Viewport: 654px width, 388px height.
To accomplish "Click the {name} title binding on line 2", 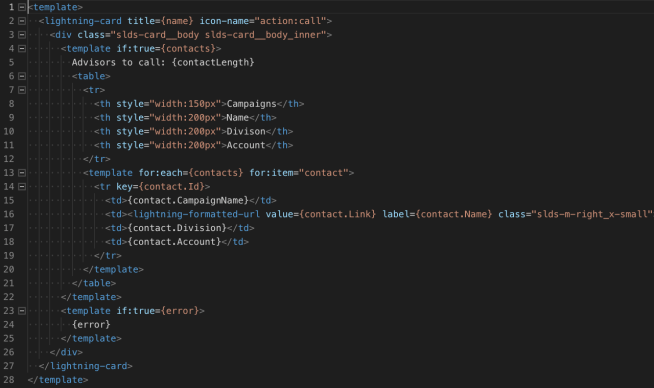I will [x=177, y=21].
